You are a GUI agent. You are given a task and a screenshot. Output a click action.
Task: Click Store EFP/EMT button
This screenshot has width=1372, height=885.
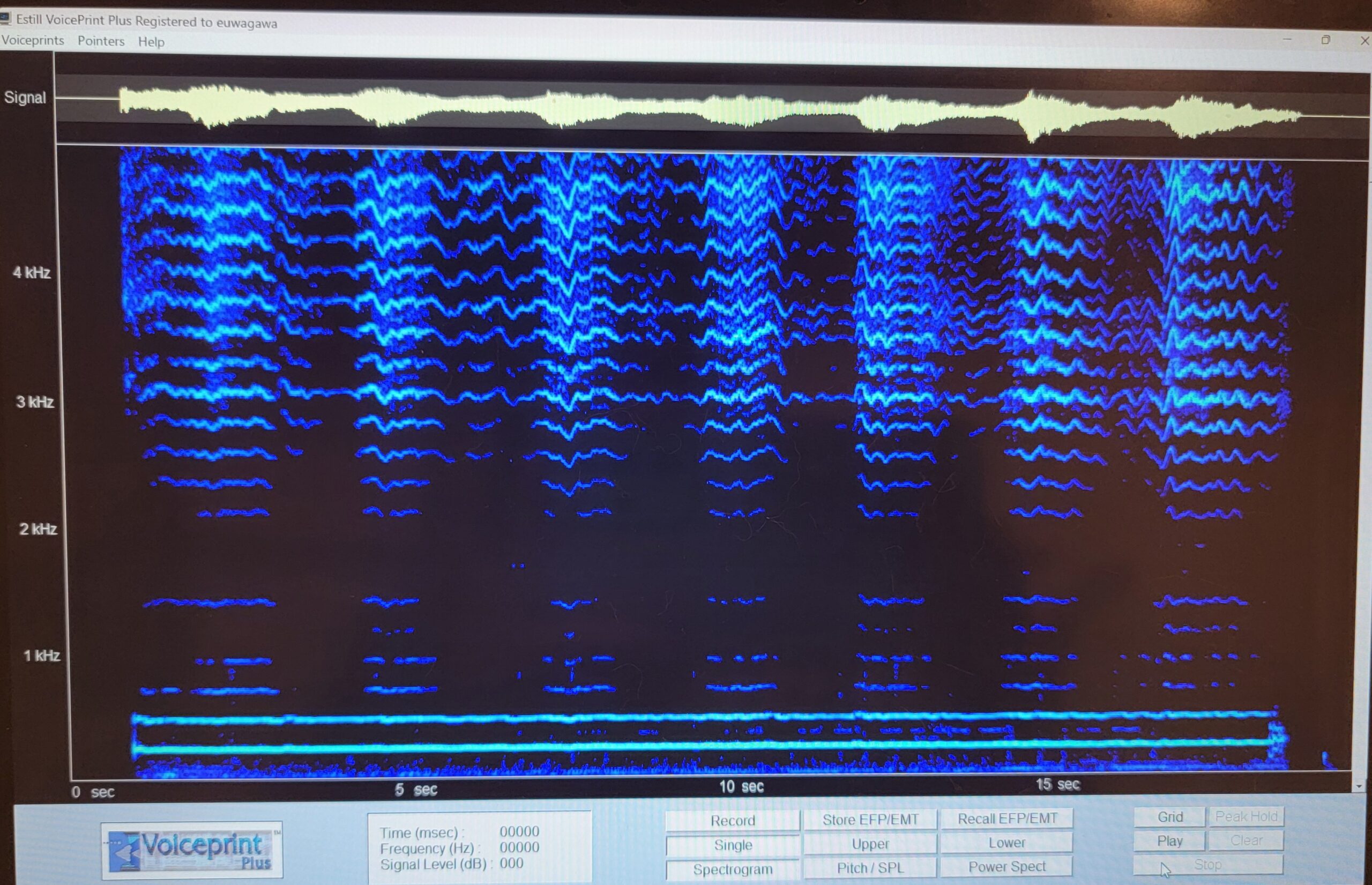pos(870,820)
